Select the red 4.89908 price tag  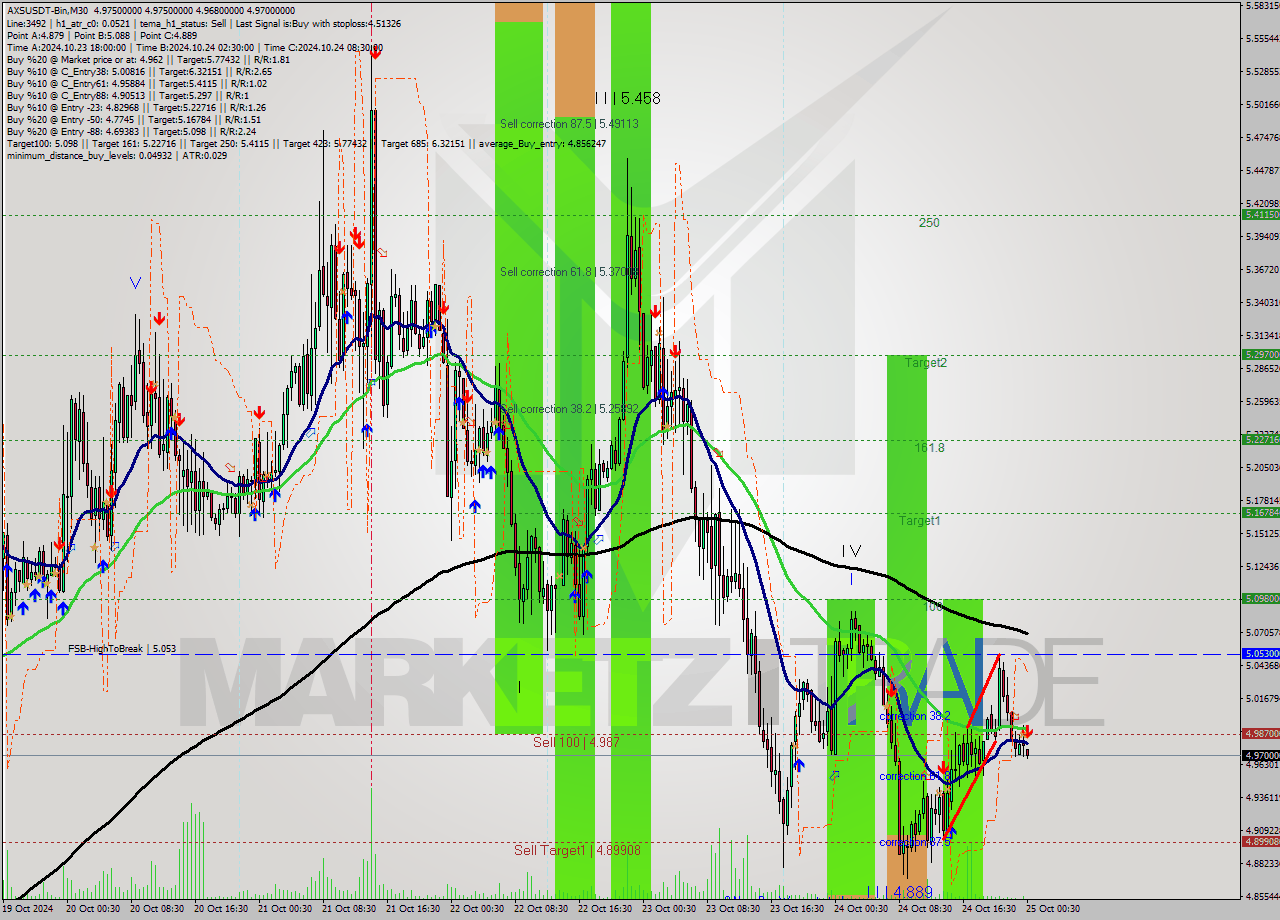click(x=1260, y=841)
